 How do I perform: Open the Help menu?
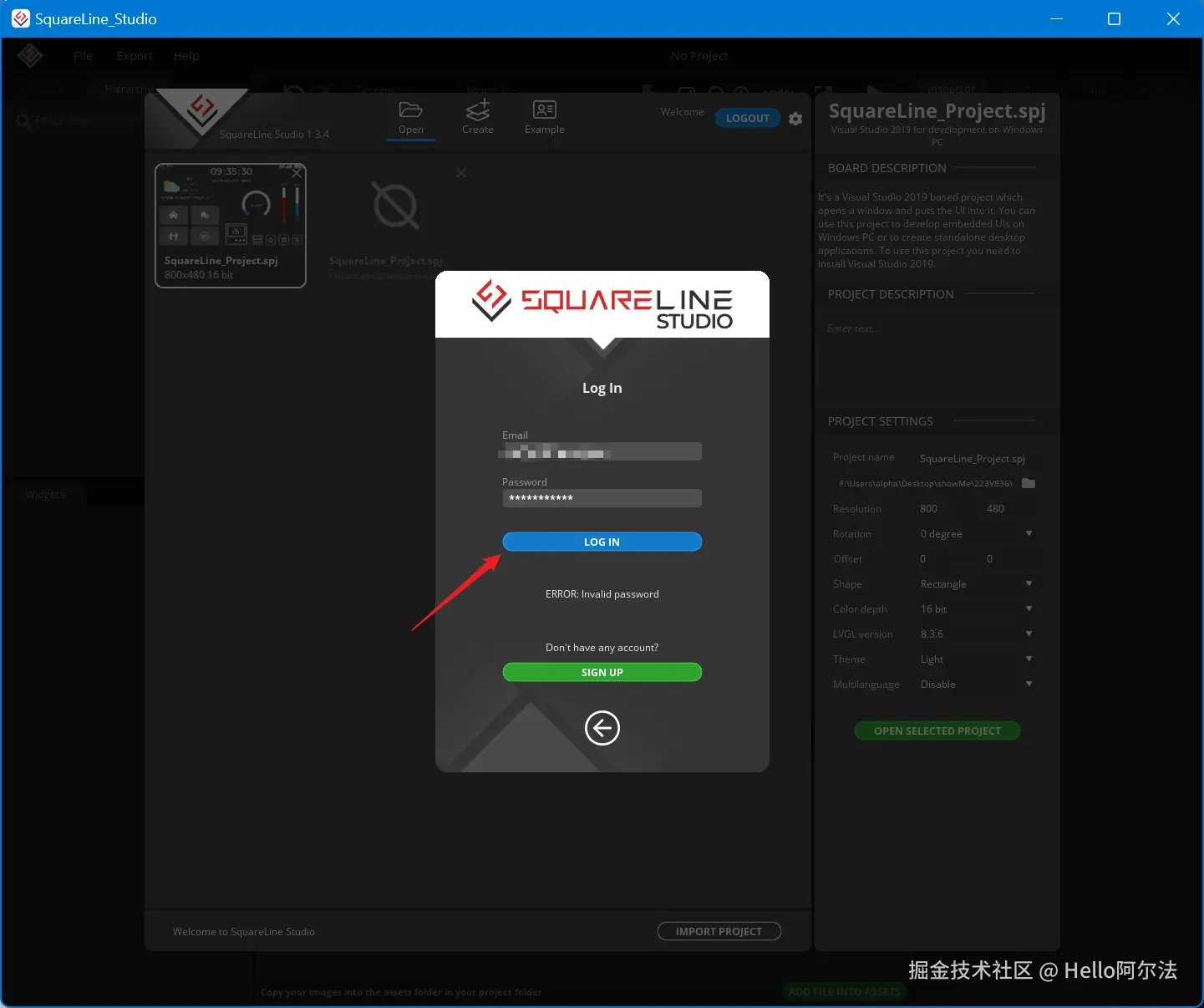coord(186,56)
